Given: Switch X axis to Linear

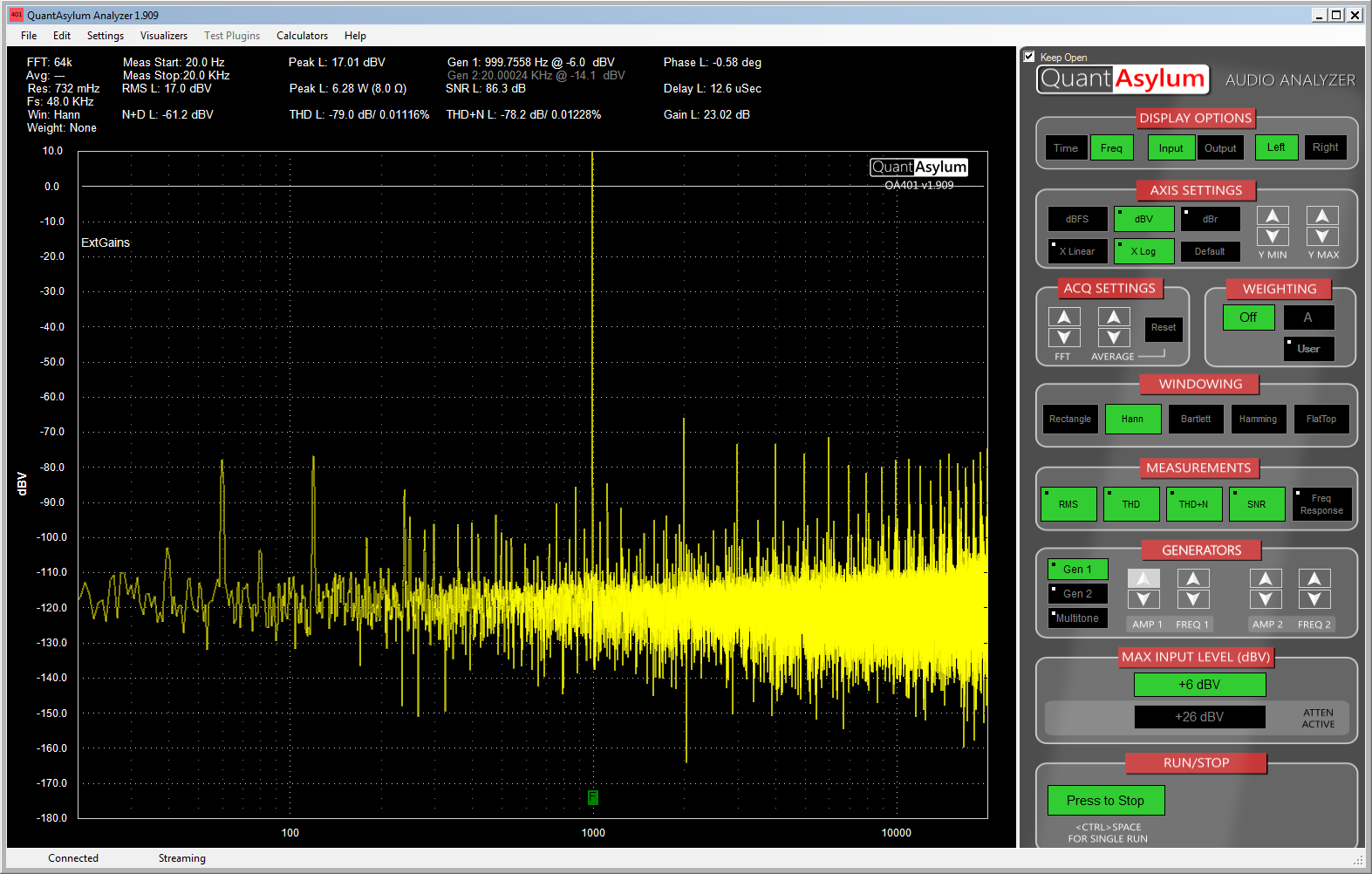Looking at the screenshot, I should click(x=1077, y=251).
